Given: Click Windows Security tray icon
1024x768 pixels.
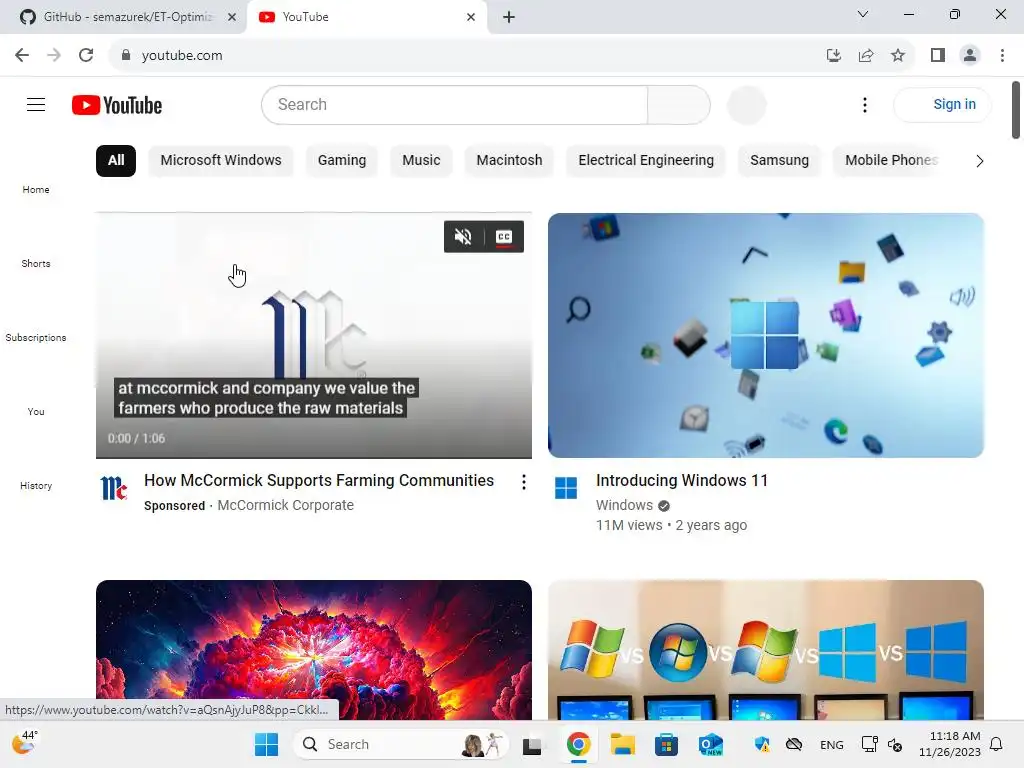Looking at the screenshot, I should pyautogui.click(x=761, y=744).
